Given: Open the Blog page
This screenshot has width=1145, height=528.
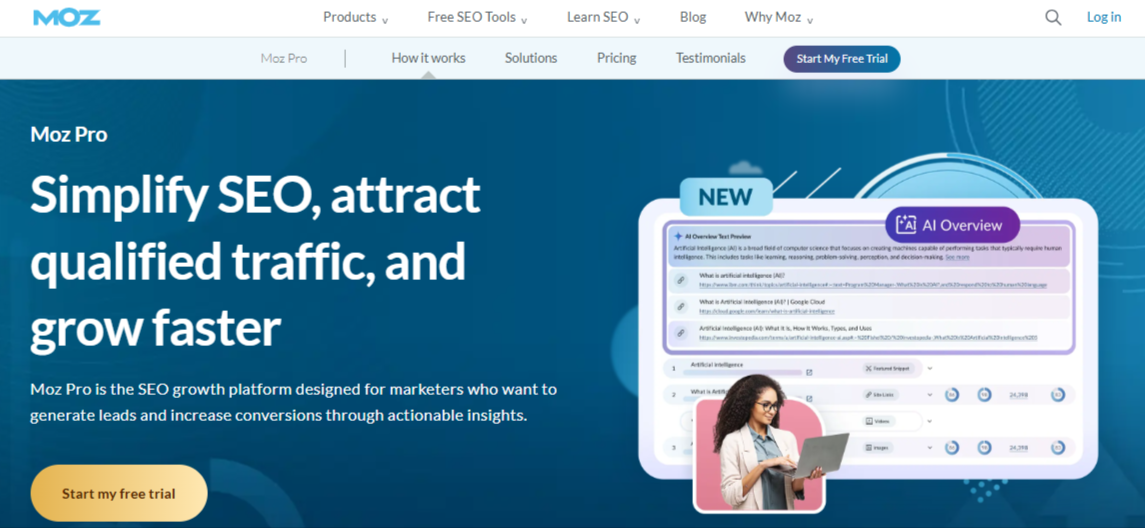Looking at the screenshot, I should [693, 18].
